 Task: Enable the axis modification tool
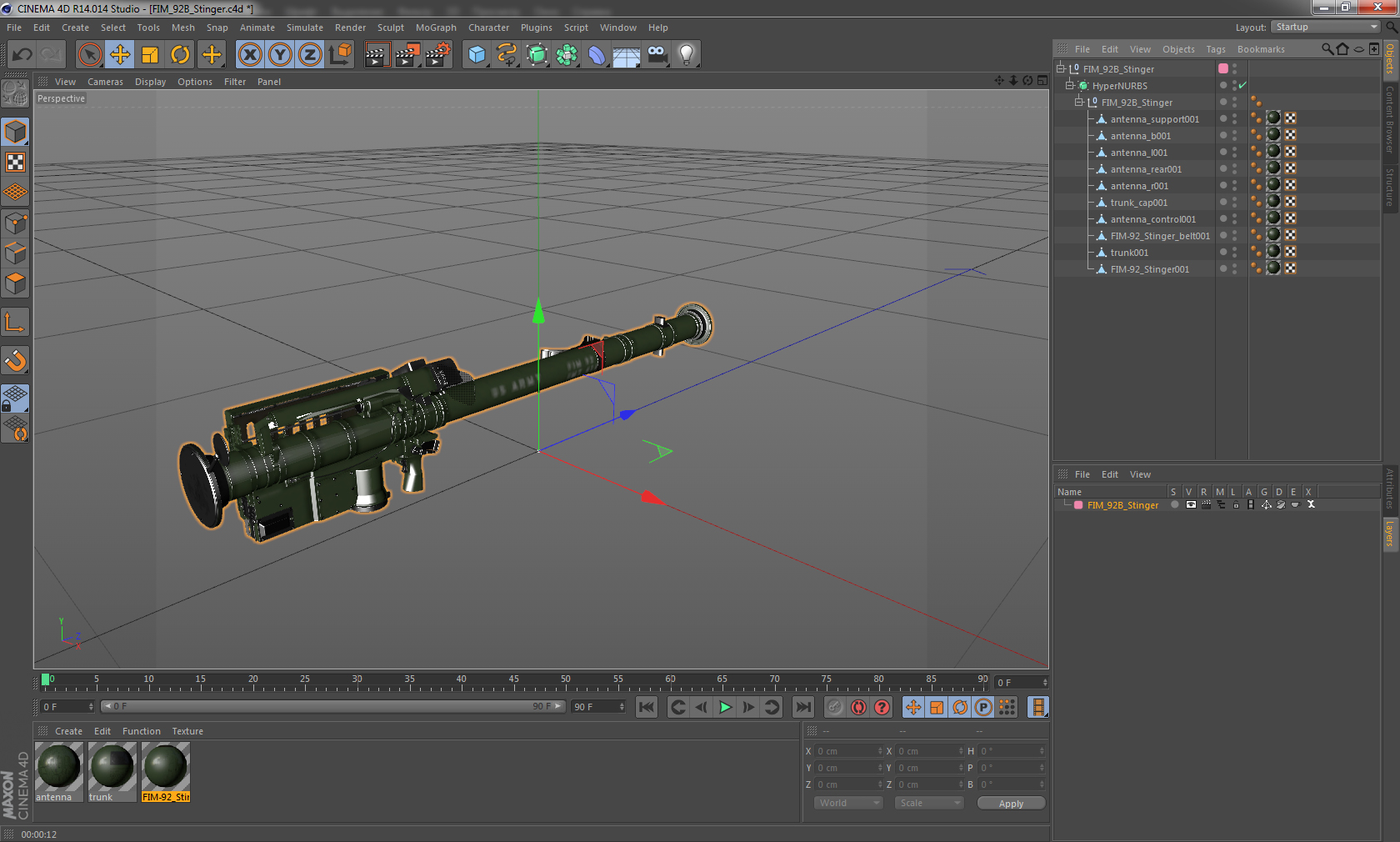pos(15,322)
